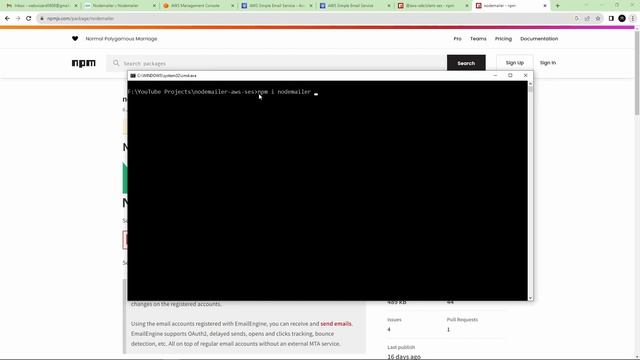Open the Documentation link

click(539, 39)
